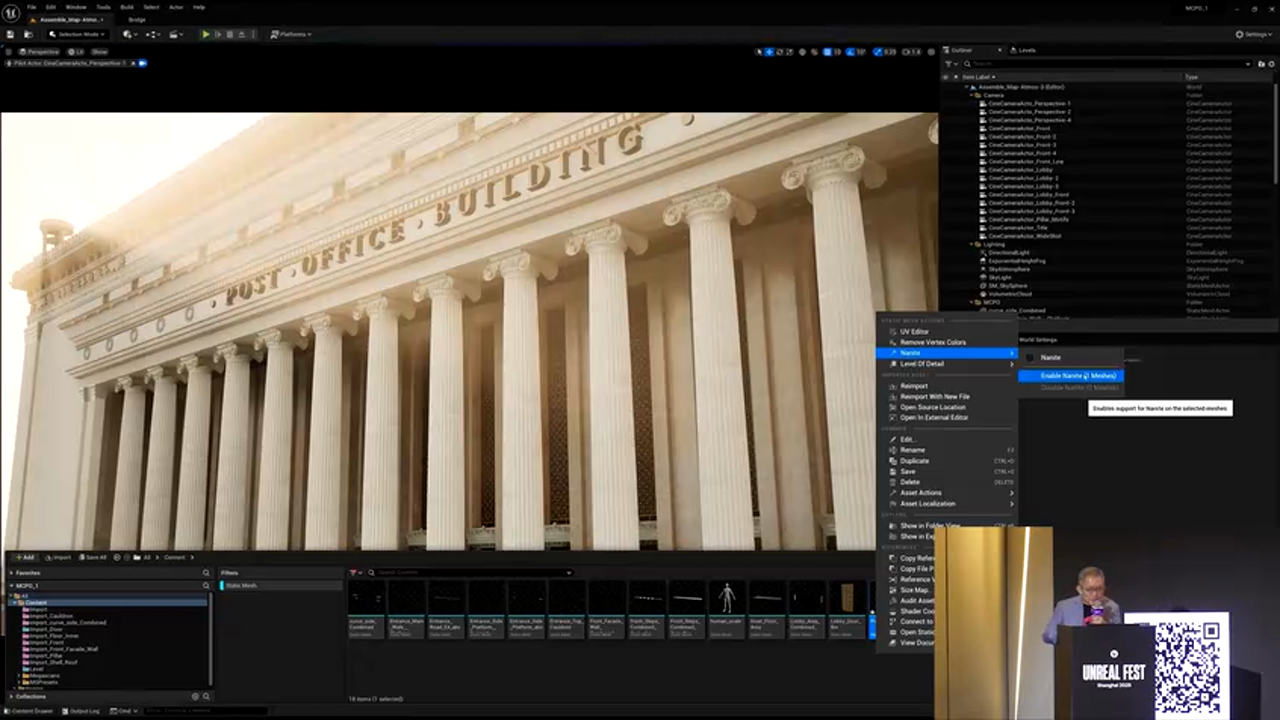Click the Import button in Content Browser
Screen dimensions: 1280x720
coord(57,557)
